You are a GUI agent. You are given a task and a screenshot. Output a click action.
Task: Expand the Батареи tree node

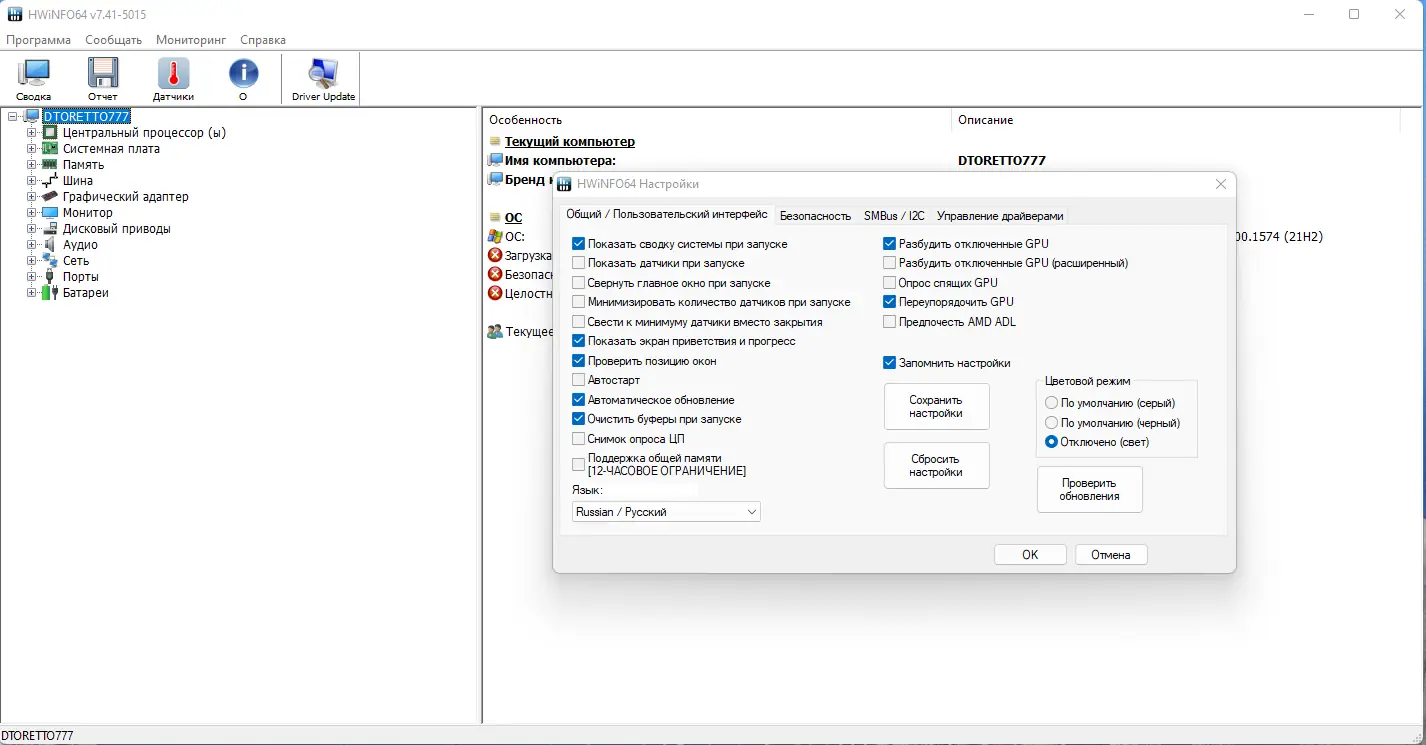(x=32, y=293)
